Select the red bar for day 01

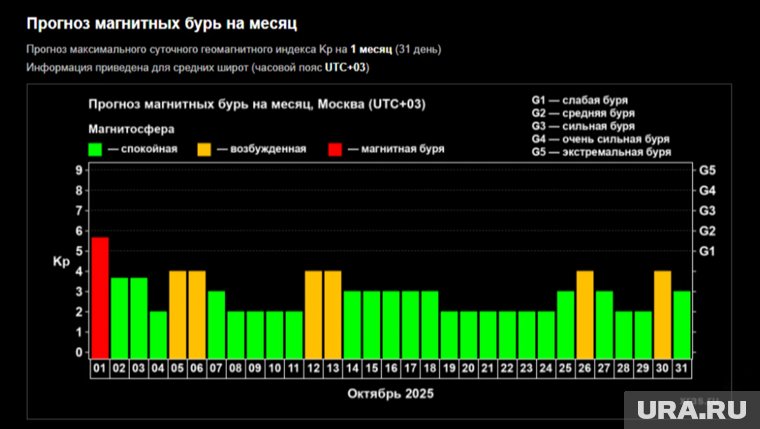point(100,297)
